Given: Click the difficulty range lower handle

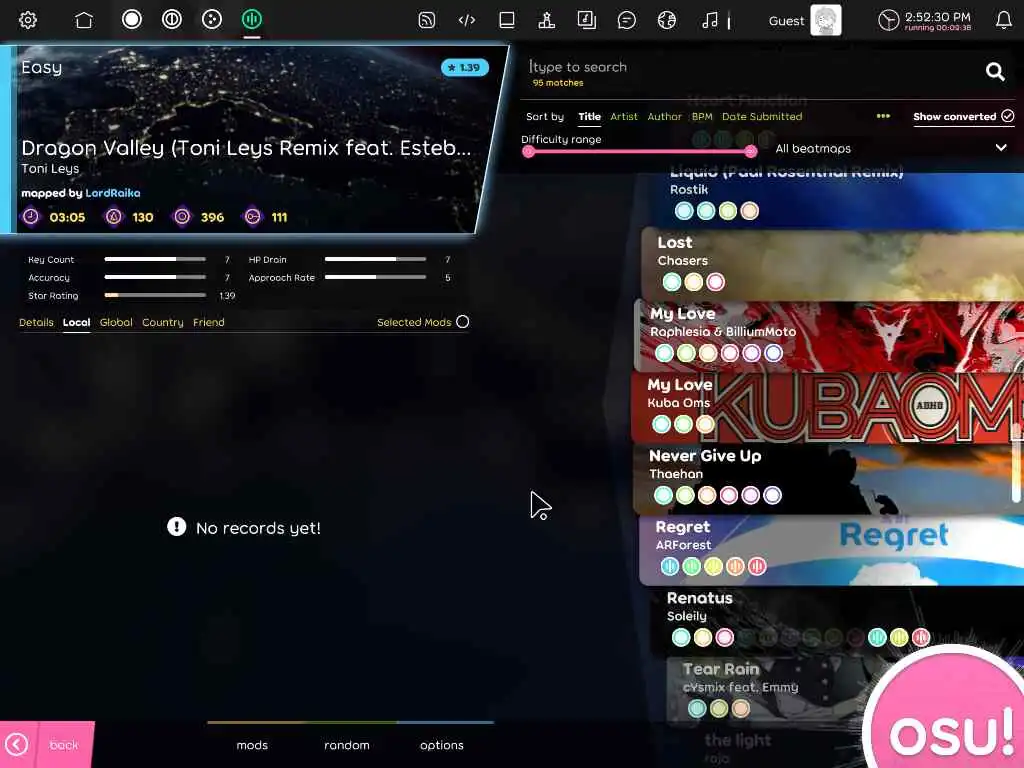Looking at the screenshot, I should tap(528, 152).
